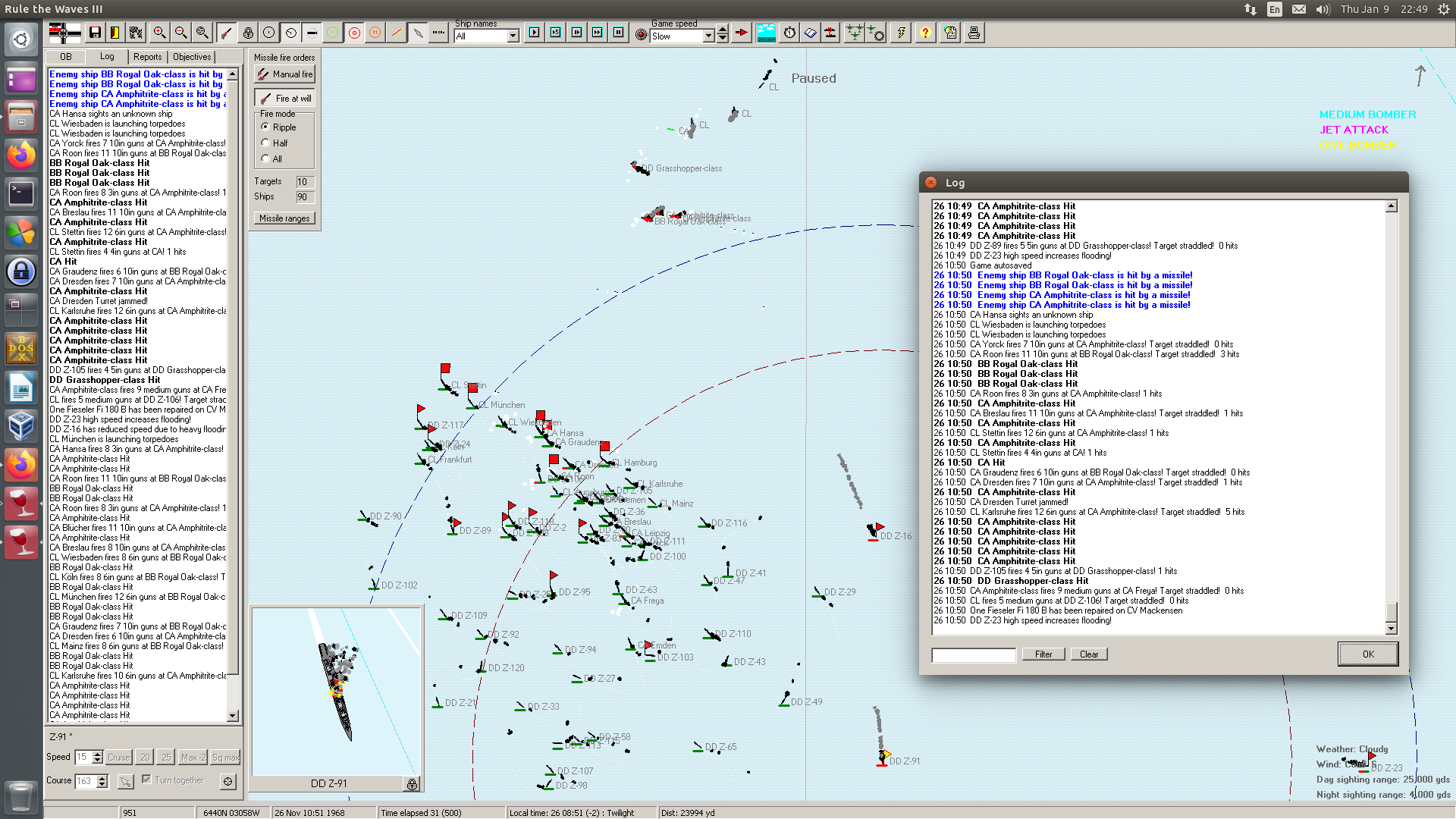Click the Log dialog vertical scrollbar thumb

[1391, 611]
